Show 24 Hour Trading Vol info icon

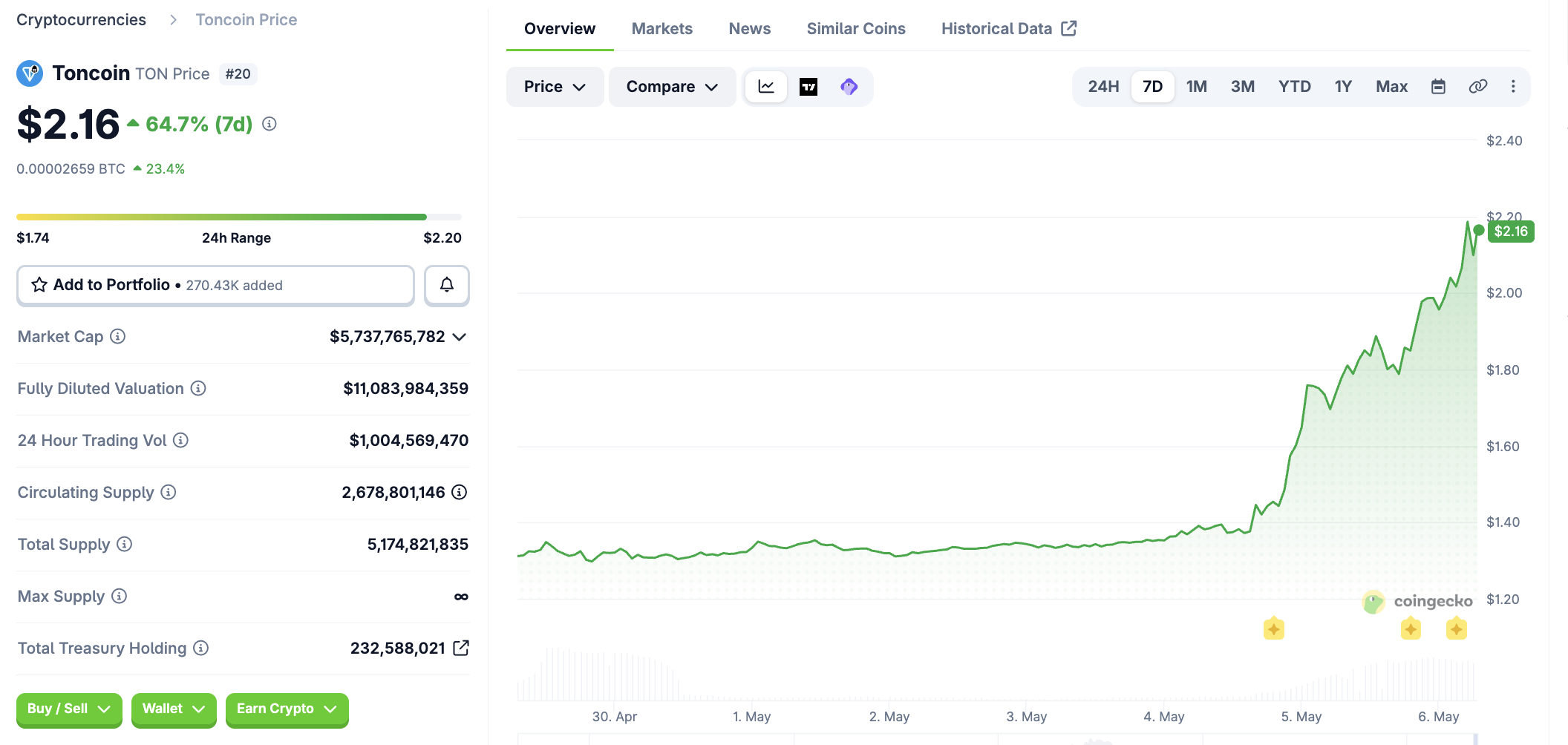tap(180, 440)
